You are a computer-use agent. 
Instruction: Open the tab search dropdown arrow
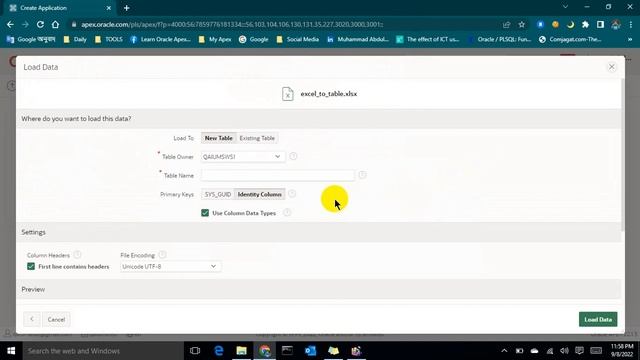pyautogui.click(x=565, y=7)
